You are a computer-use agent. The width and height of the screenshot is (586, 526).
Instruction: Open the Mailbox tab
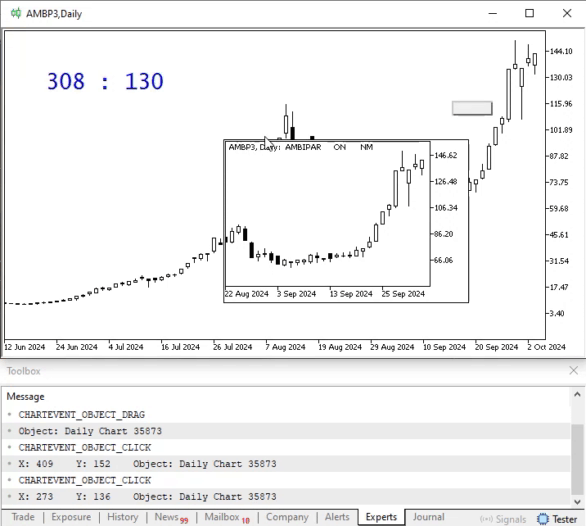[x=226, y=517]
